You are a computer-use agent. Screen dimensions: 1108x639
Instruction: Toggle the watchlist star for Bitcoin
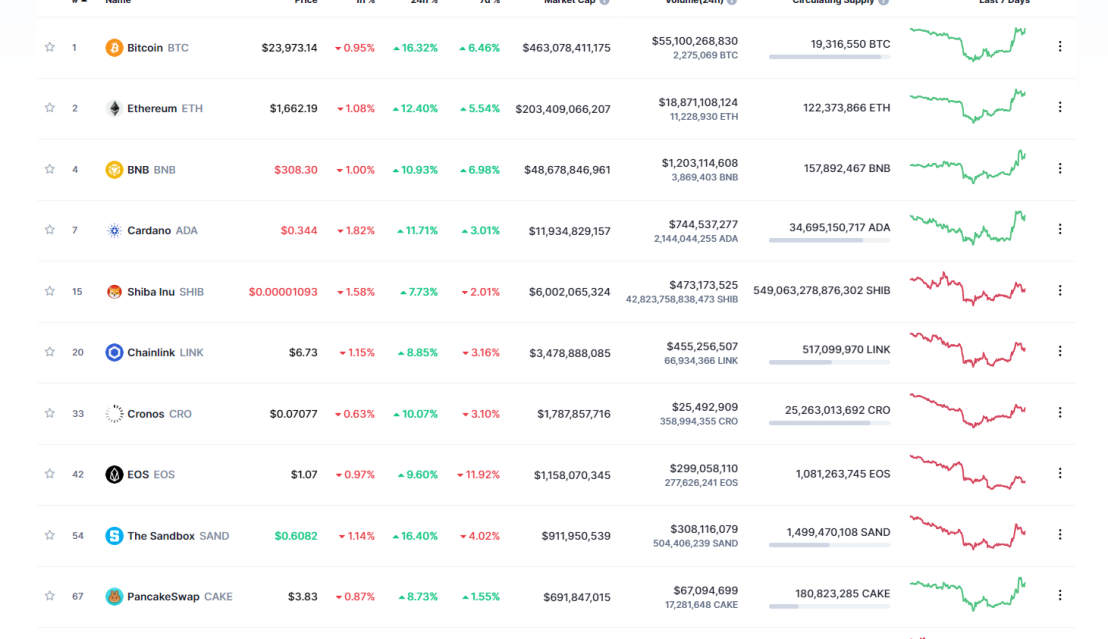(49, 47)
